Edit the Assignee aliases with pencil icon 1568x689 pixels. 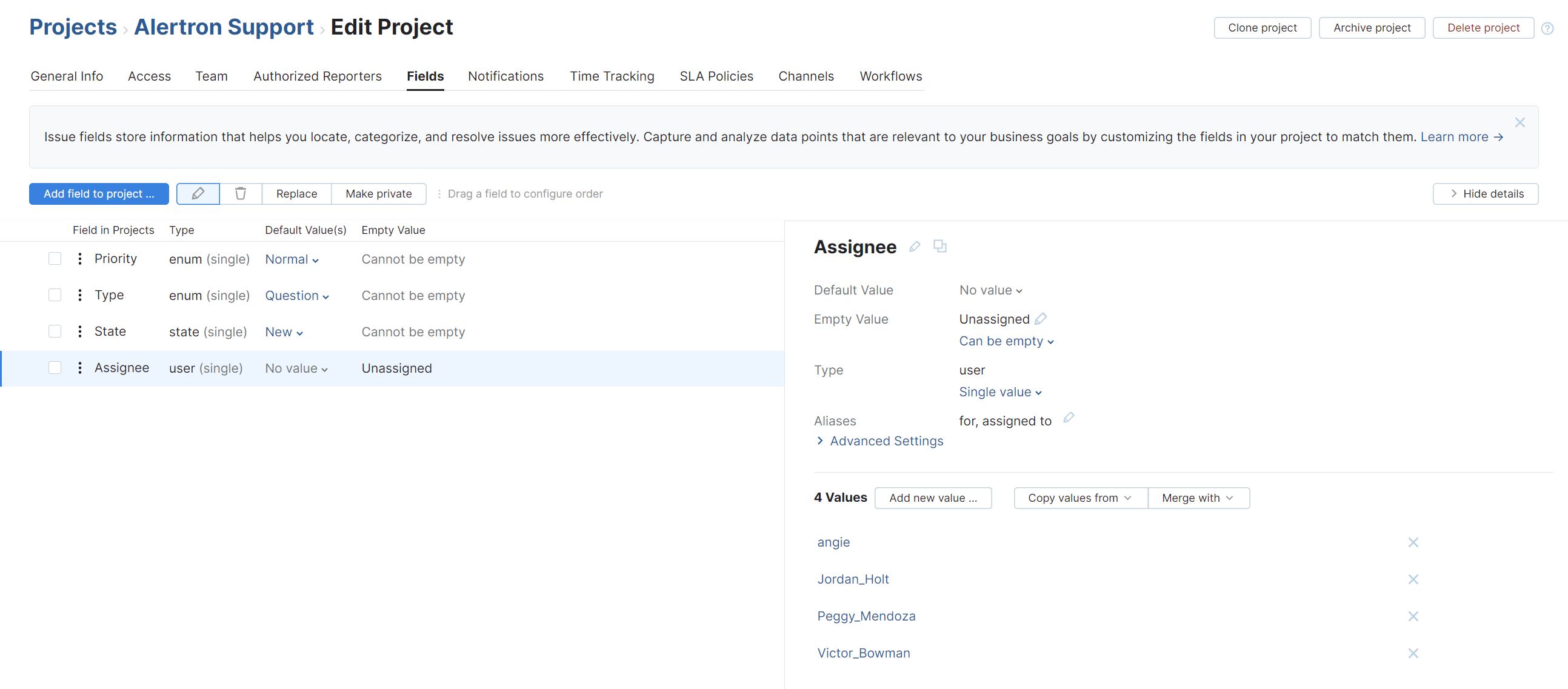point(1070,418)
